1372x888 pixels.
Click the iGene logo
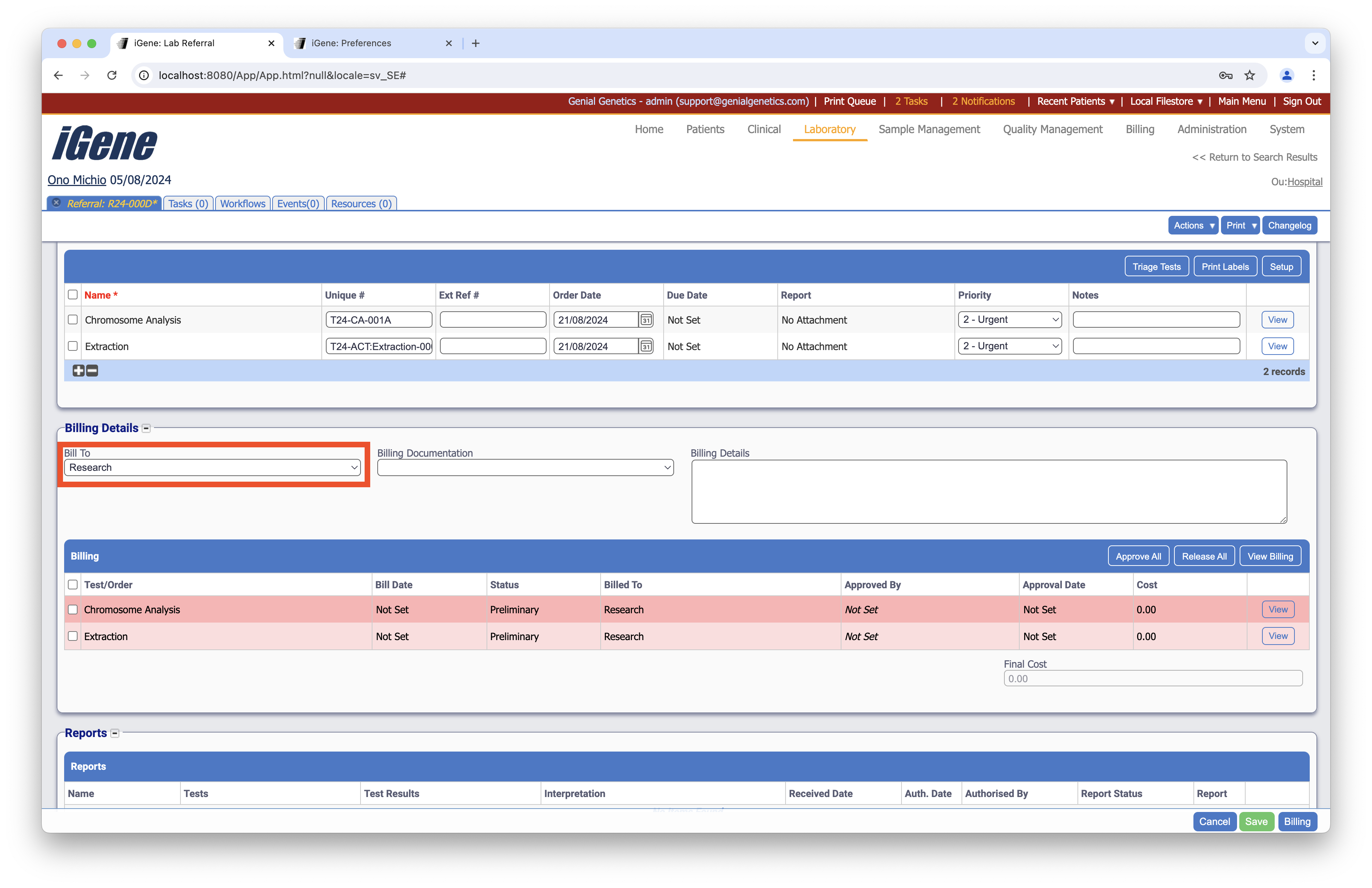(104, 143)
